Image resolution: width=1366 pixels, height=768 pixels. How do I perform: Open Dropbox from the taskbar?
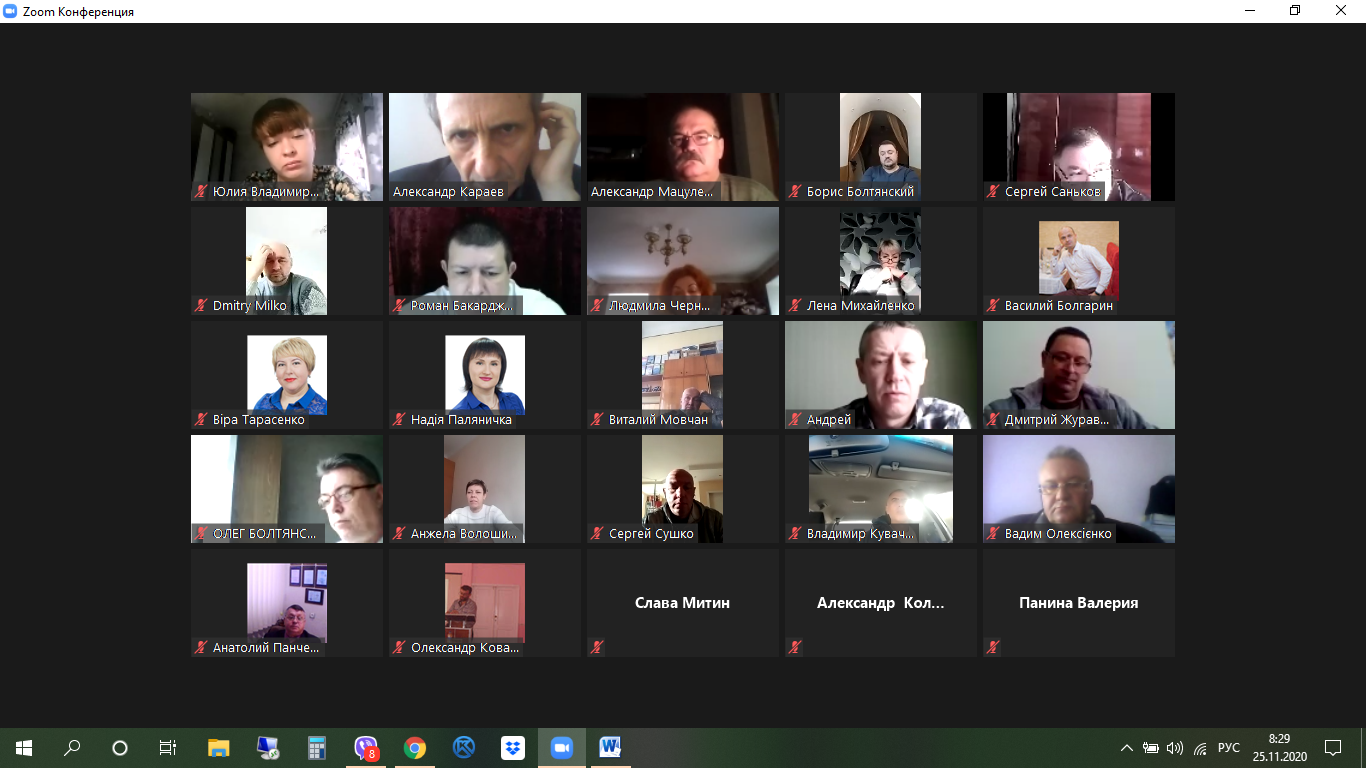coord(512,748)
